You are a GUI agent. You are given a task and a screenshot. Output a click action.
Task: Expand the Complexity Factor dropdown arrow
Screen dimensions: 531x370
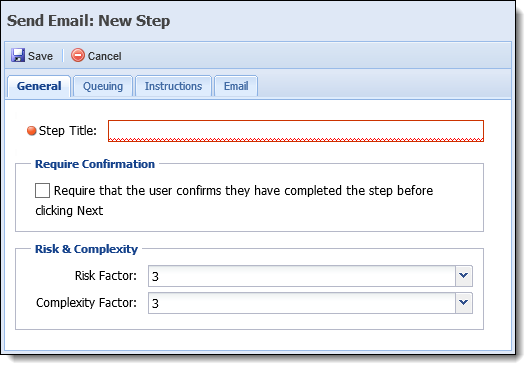click(464, 303)
